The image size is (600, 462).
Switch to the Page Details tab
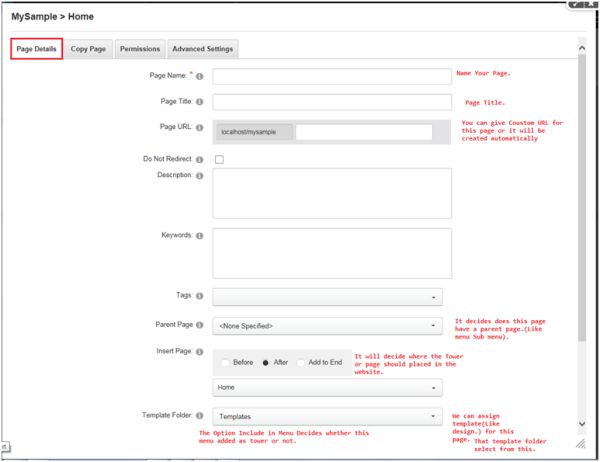point(36,49)
